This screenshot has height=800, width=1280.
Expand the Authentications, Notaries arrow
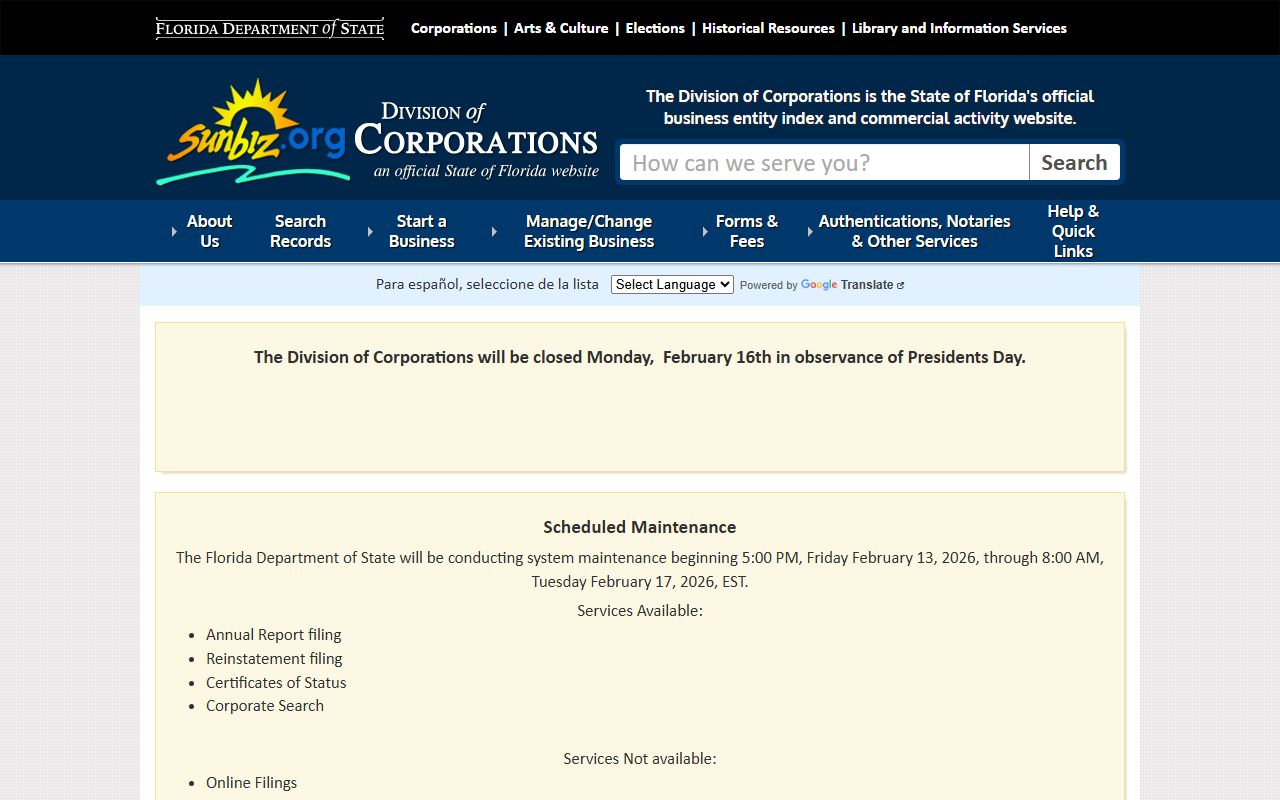(x=810, y=232)
